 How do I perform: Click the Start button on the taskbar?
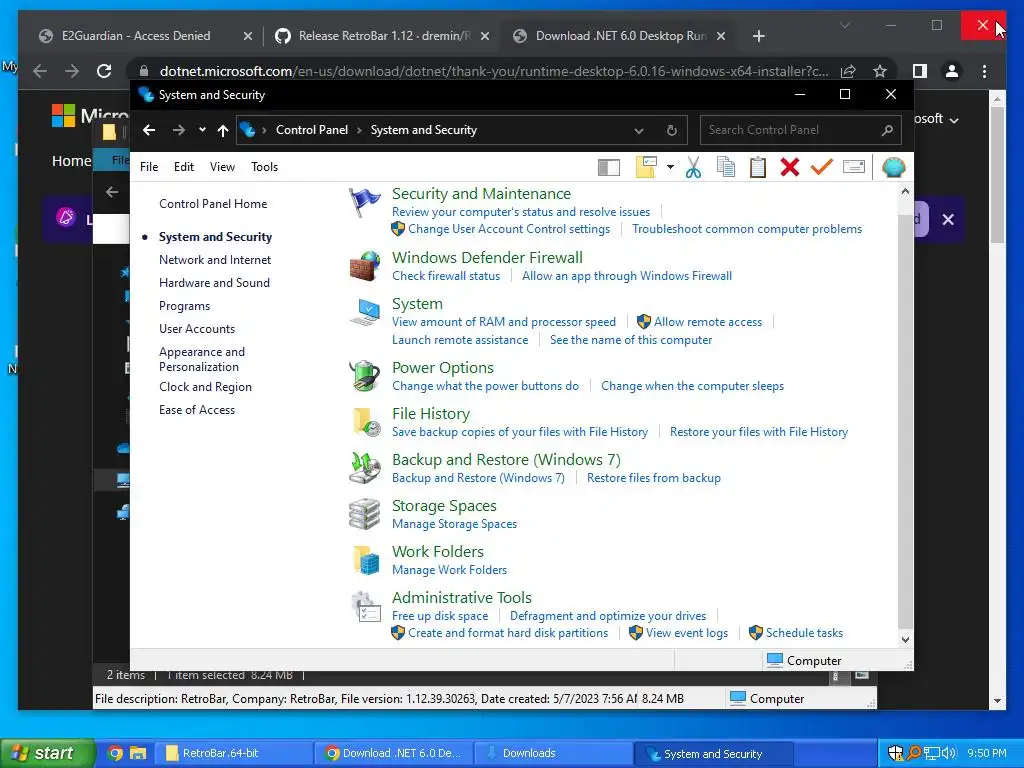point(47,753)
